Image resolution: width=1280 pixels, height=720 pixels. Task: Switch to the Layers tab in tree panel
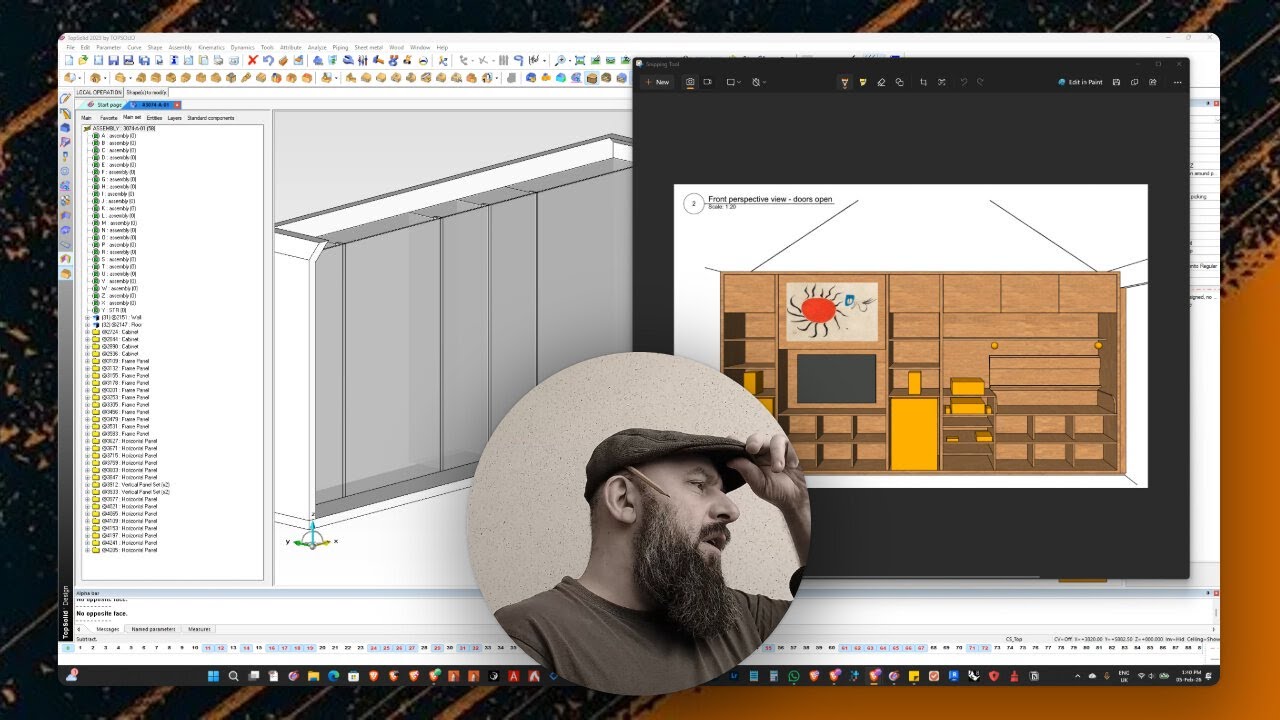174,118
